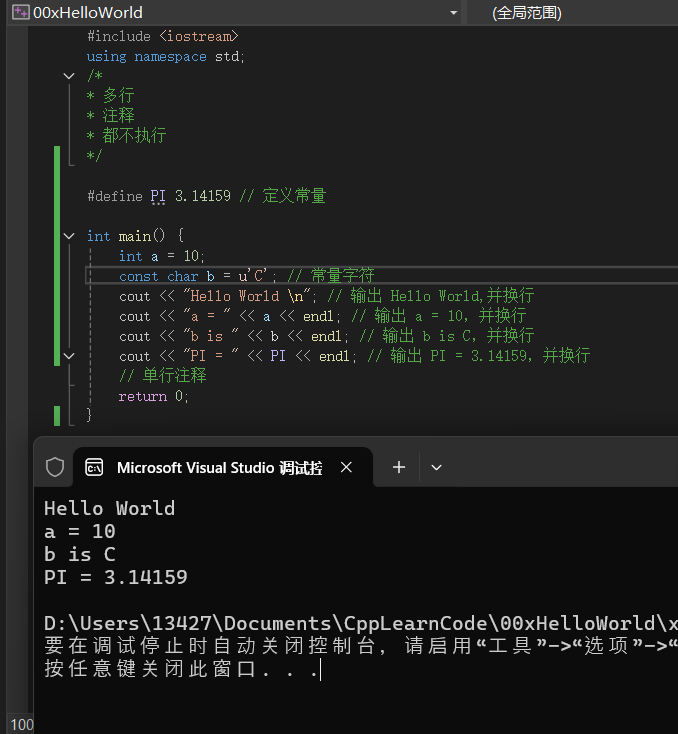Click the 'a = 10' console output line
Viewport: 678px width, 734px height.
80,531
